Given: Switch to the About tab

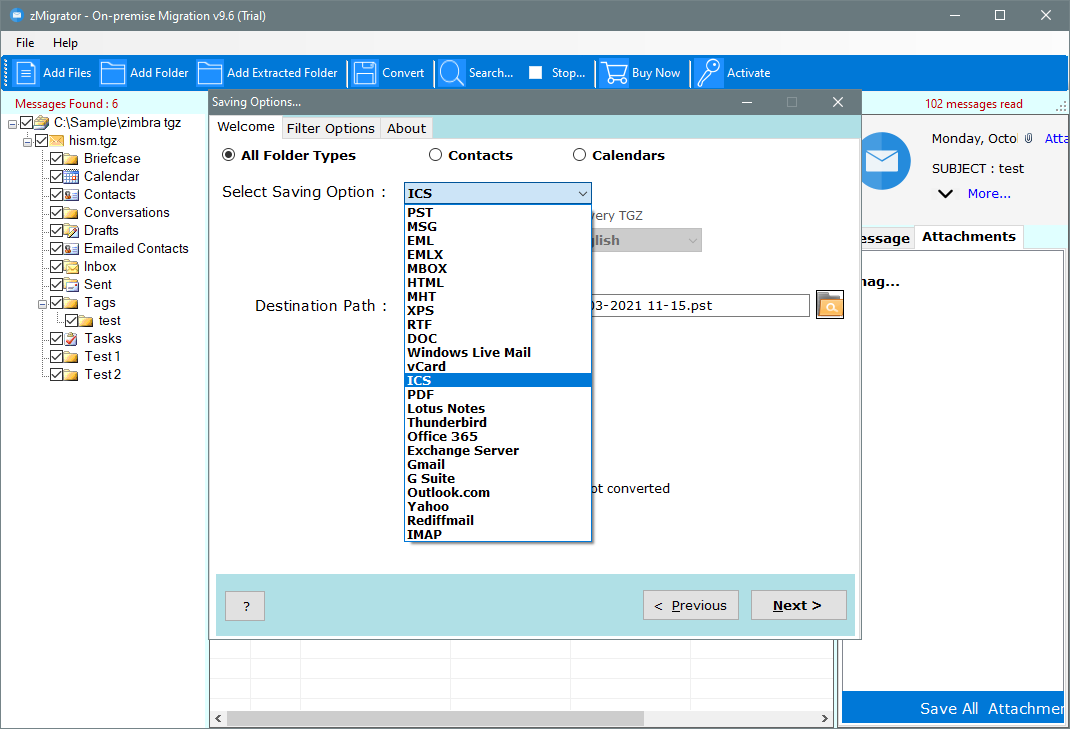Looking at the screenshot, I should (x=406, y=128).
